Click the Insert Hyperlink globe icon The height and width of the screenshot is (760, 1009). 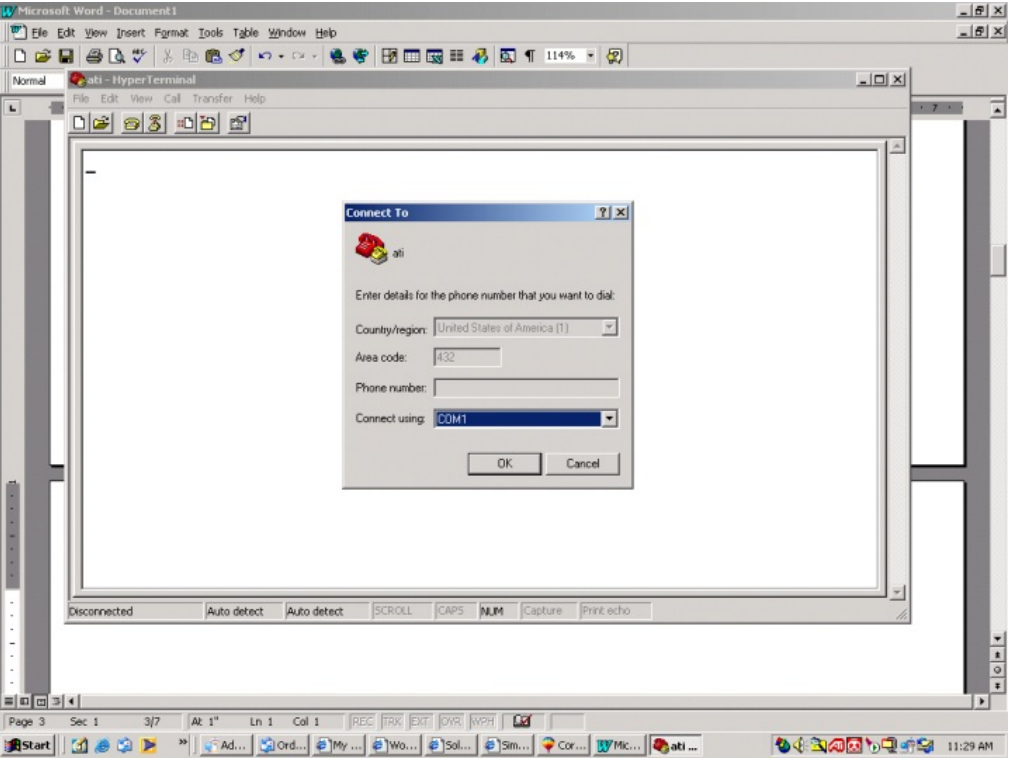tap(337, 56)
